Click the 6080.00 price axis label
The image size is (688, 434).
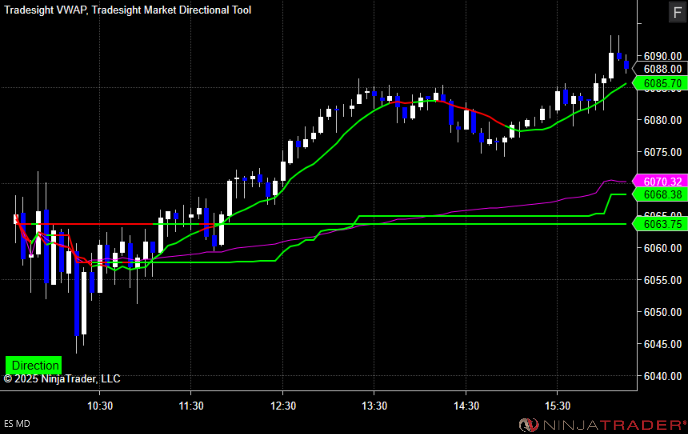pos(663,120)
